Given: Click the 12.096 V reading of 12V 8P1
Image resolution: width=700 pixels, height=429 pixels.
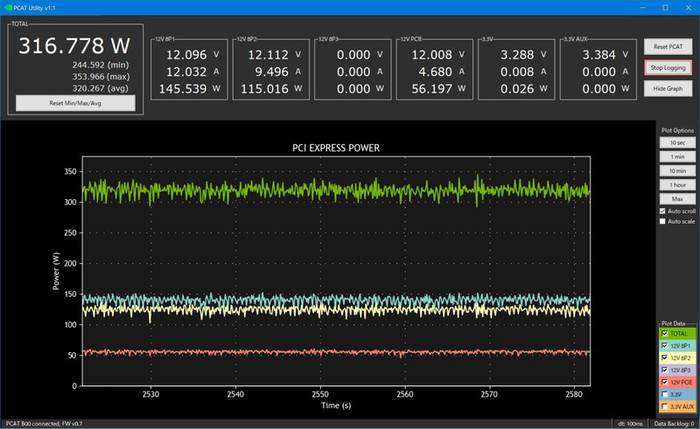Looking at the screenshot, I should [192, 55].
